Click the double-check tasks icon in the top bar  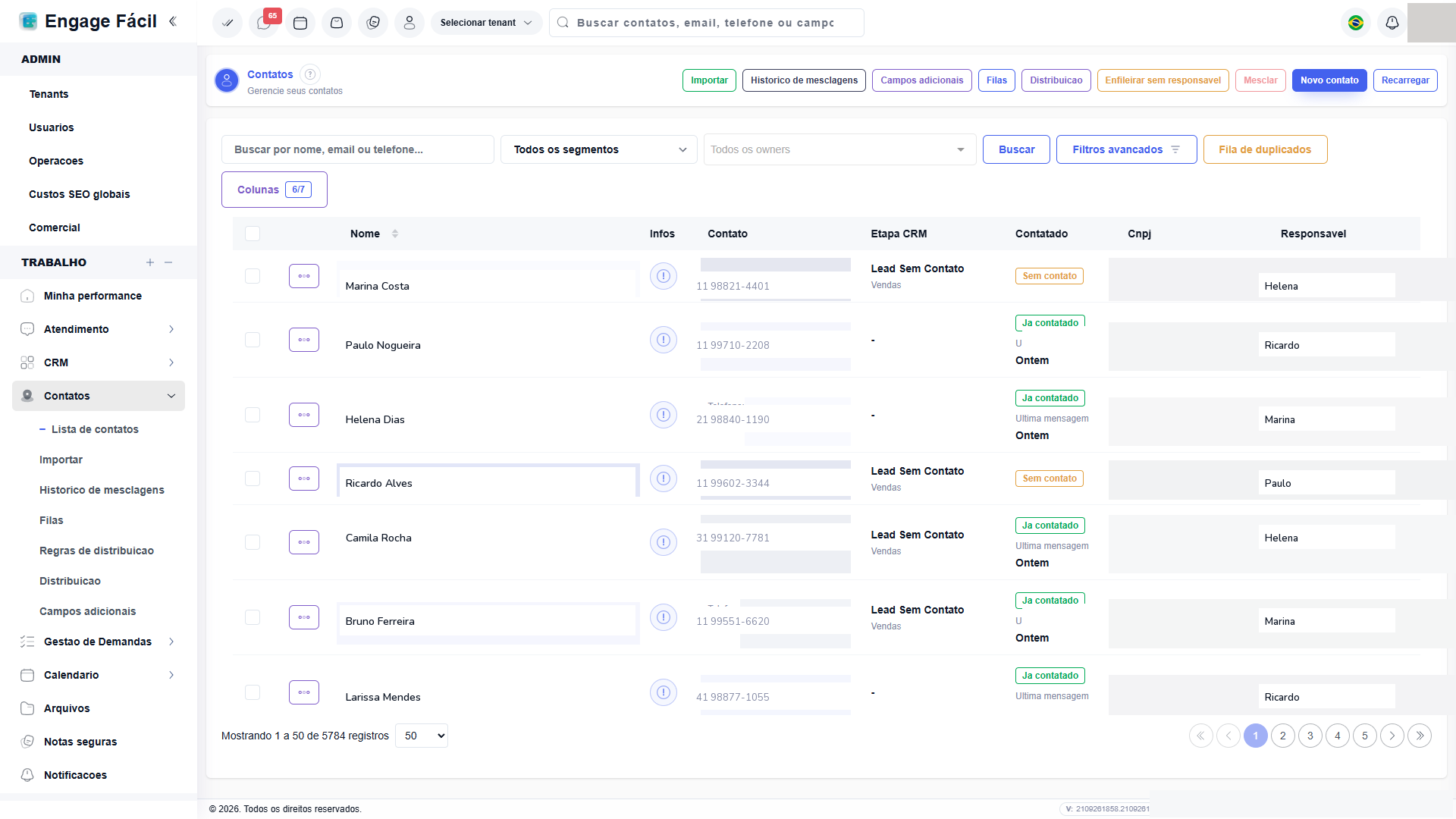[x=227, y=23]
